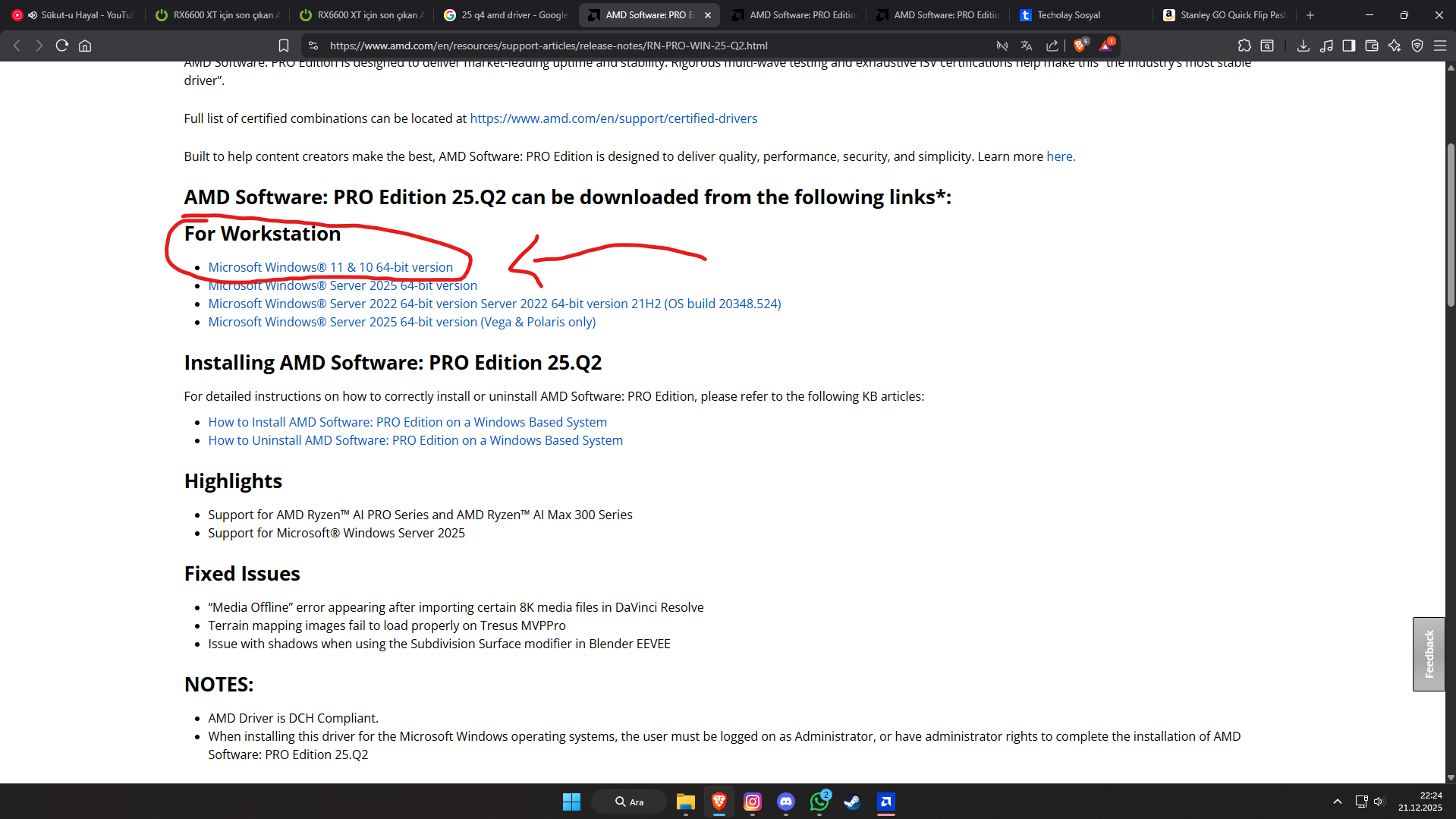
Task: Open the Brave VPN shield icon
Action: point(1417,46)
